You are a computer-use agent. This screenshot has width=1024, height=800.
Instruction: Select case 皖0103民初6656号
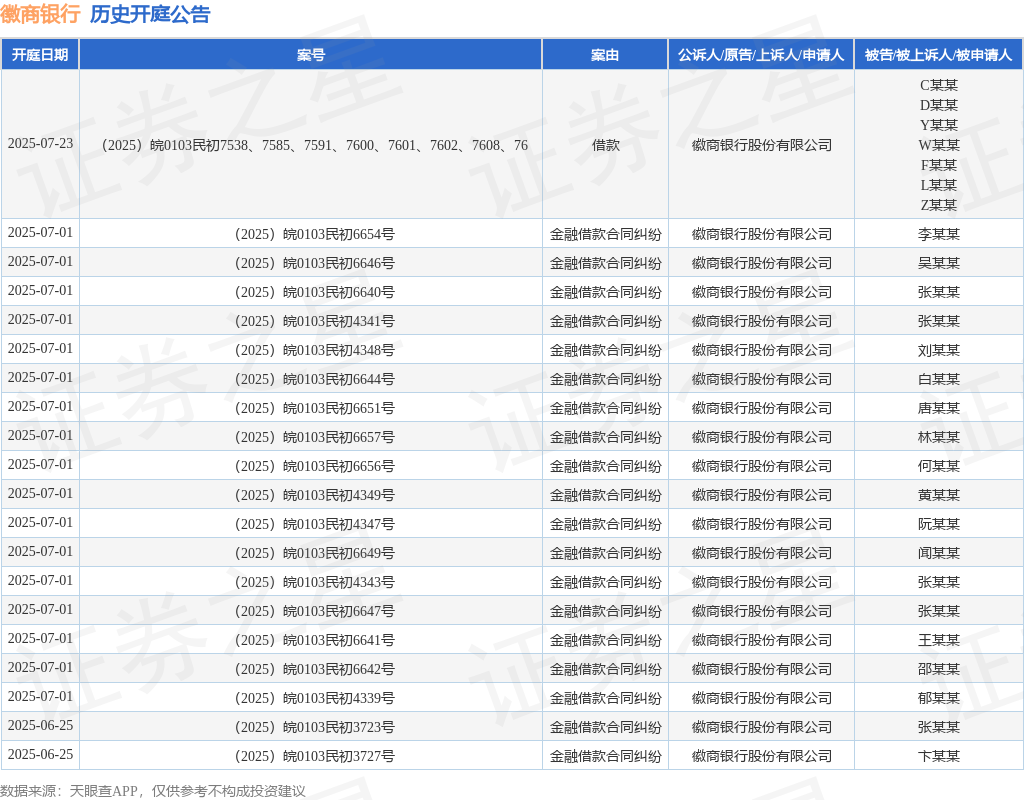314,466
